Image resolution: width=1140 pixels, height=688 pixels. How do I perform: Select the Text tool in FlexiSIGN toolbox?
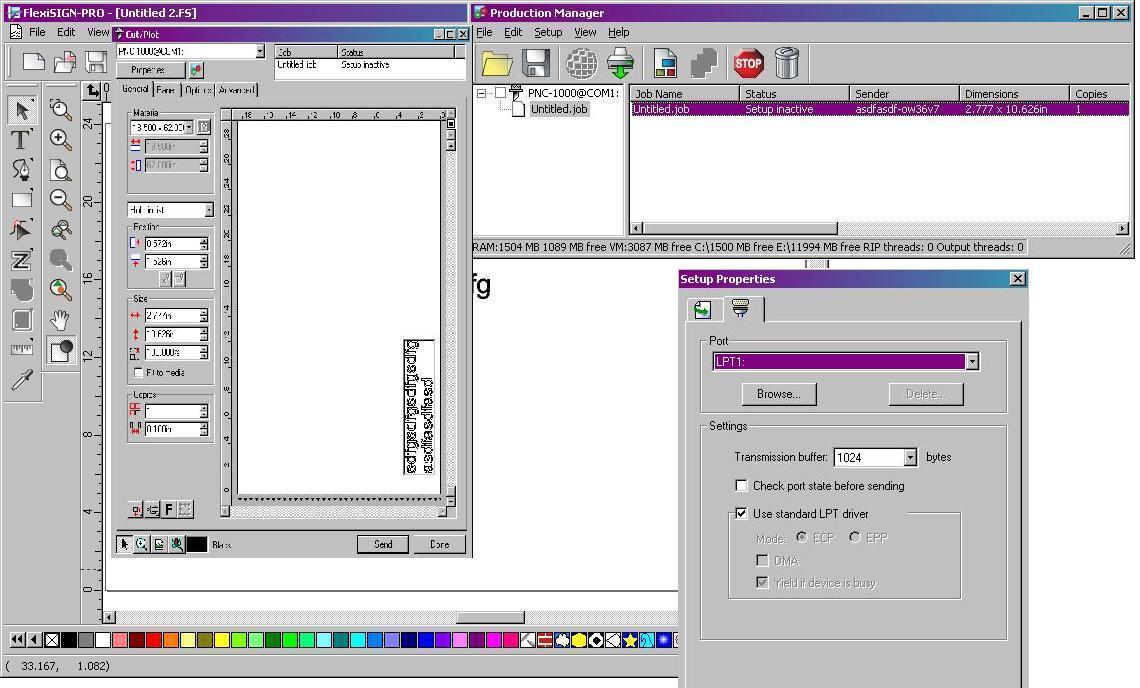click(x=21, y=140)
